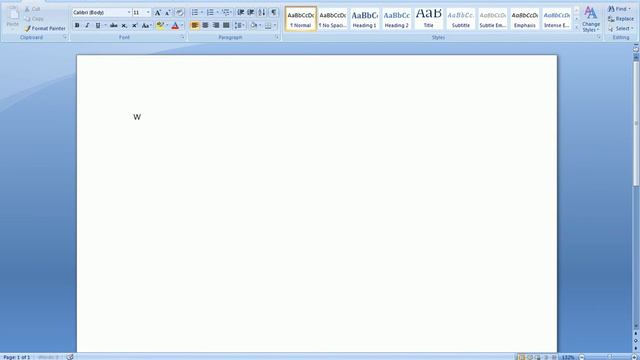
Task: Click the Bullets list icon
Action: tap(195, 13)
